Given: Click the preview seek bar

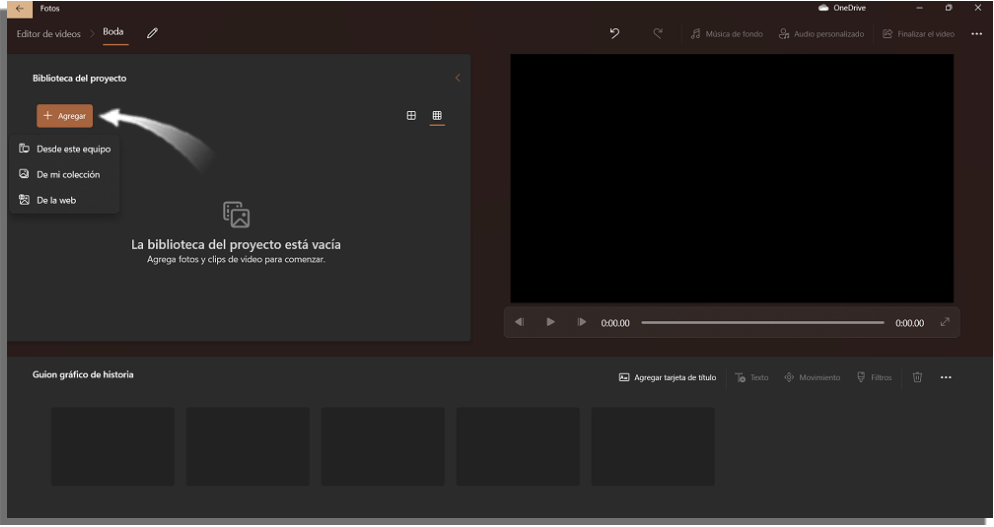Looking at the screenshot, I should tap(763, 322).
